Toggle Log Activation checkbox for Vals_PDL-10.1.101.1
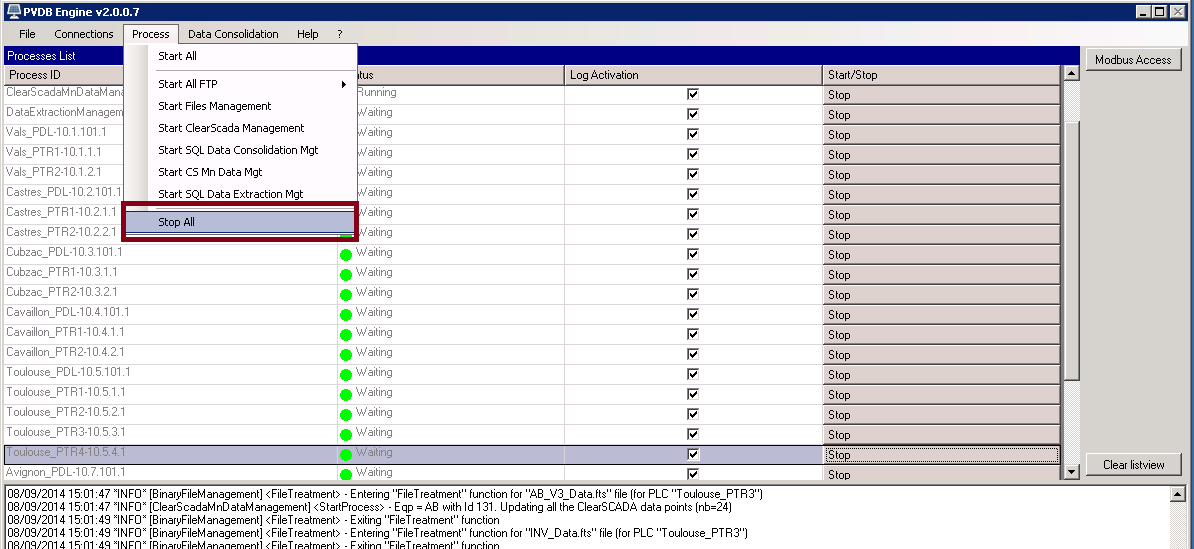Screen dimensions: 1194x549 click(x=693, y=134)
